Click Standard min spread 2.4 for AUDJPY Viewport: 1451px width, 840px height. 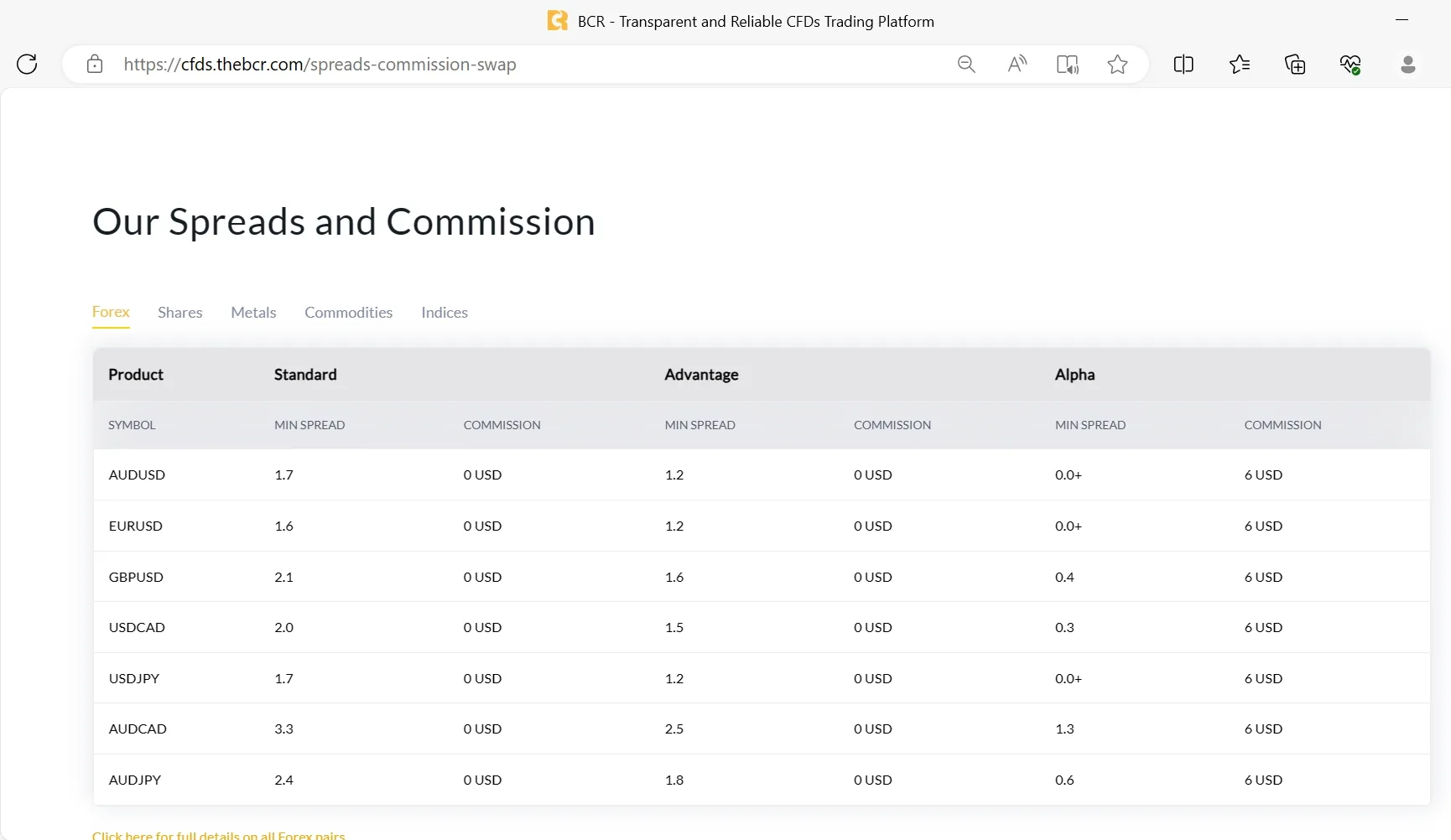[x=284, y=780]
